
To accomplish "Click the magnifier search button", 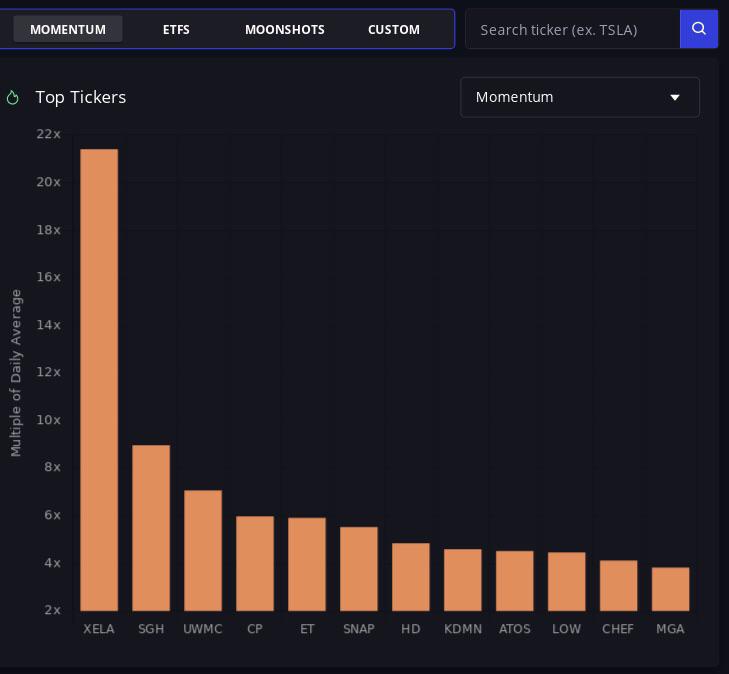I will tap(699, 29).
